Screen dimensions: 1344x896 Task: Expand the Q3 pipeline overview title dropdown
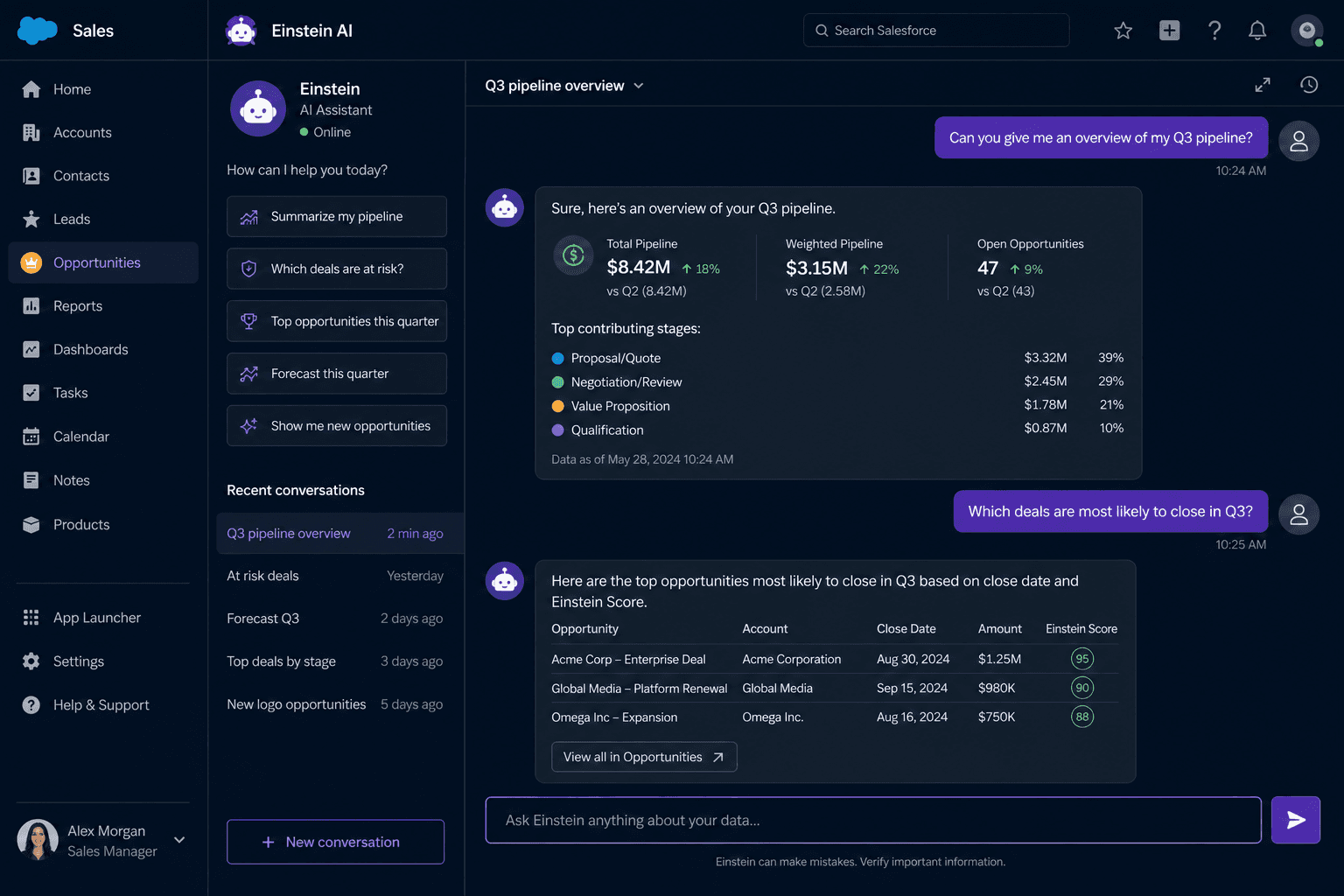639,86
